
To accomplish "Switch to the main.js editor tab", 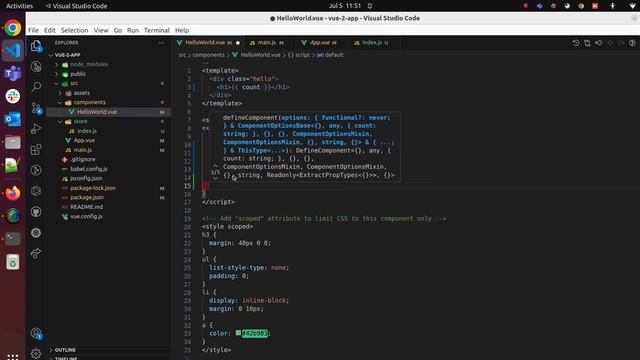I will pyautogui.click(x=270, y=42).
